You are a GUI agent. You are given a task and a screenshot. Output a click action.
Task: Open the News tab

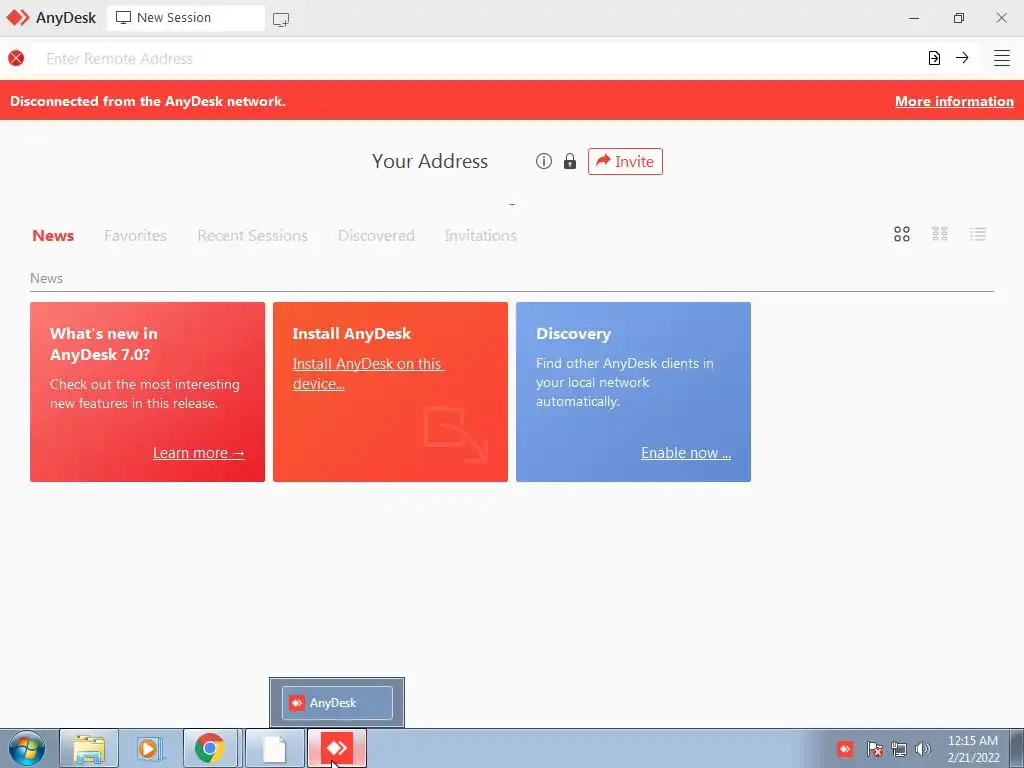pyautogui.click(x=53, y=236)
